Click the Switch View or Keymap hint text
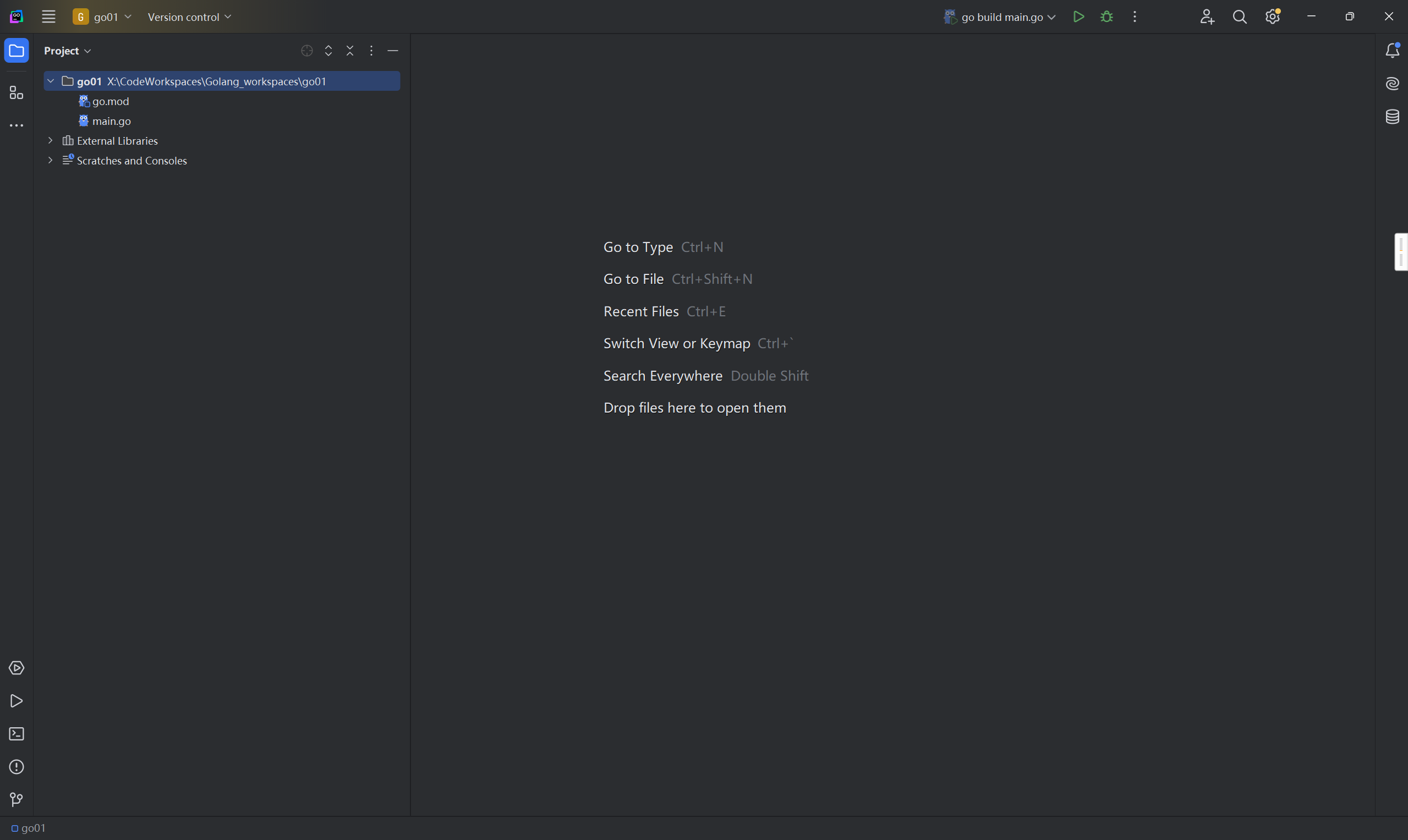The width and height of the screenshot is (1408, 840). click(x=677, y=344)
